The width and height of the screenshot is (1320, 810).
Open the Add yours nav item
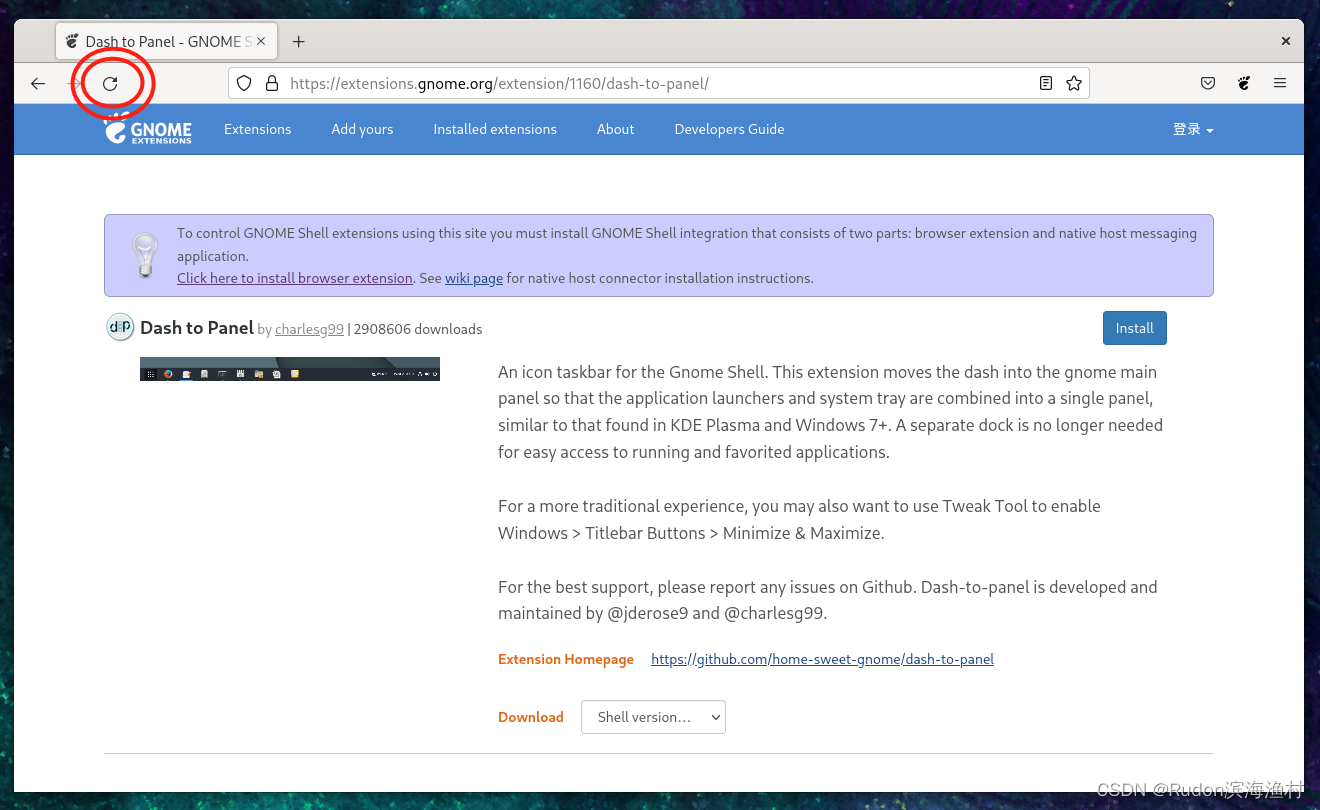pos(362,129)
